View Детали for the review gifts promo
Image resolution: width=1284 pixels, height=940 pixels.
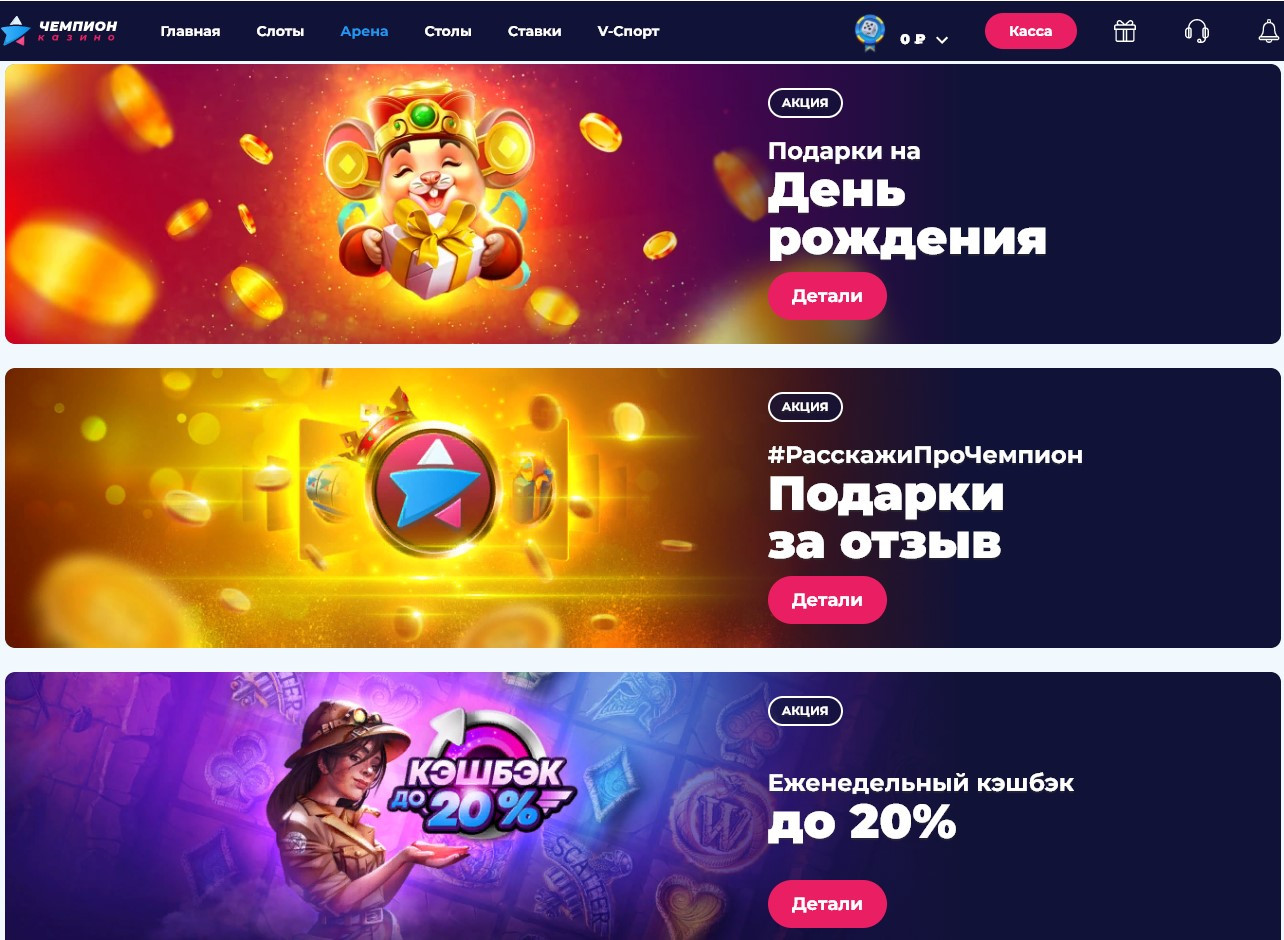click(x=827, y=600)
